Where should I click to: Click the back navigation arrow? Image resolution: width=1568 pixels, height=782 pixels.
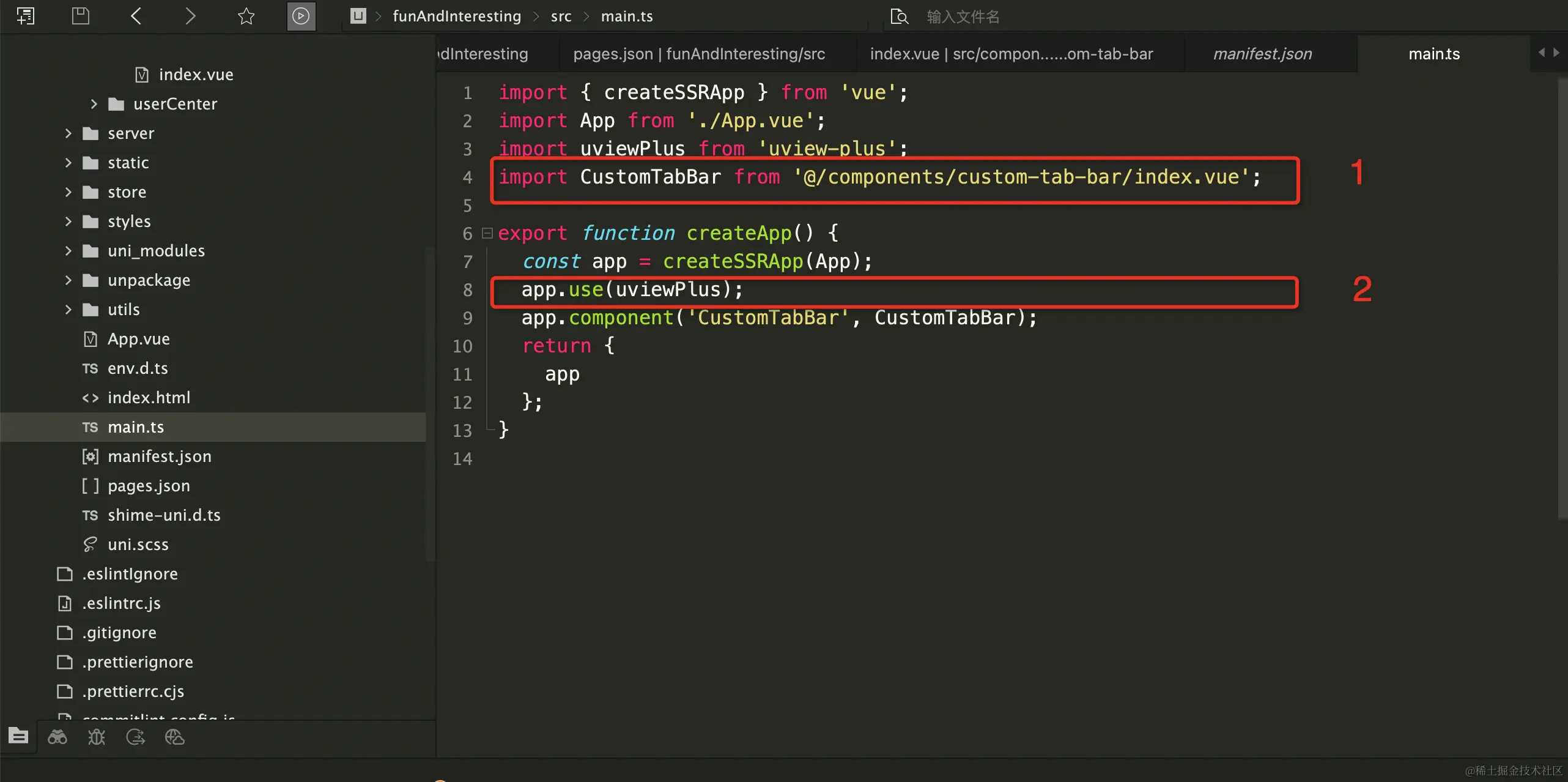tap(136, 16)
